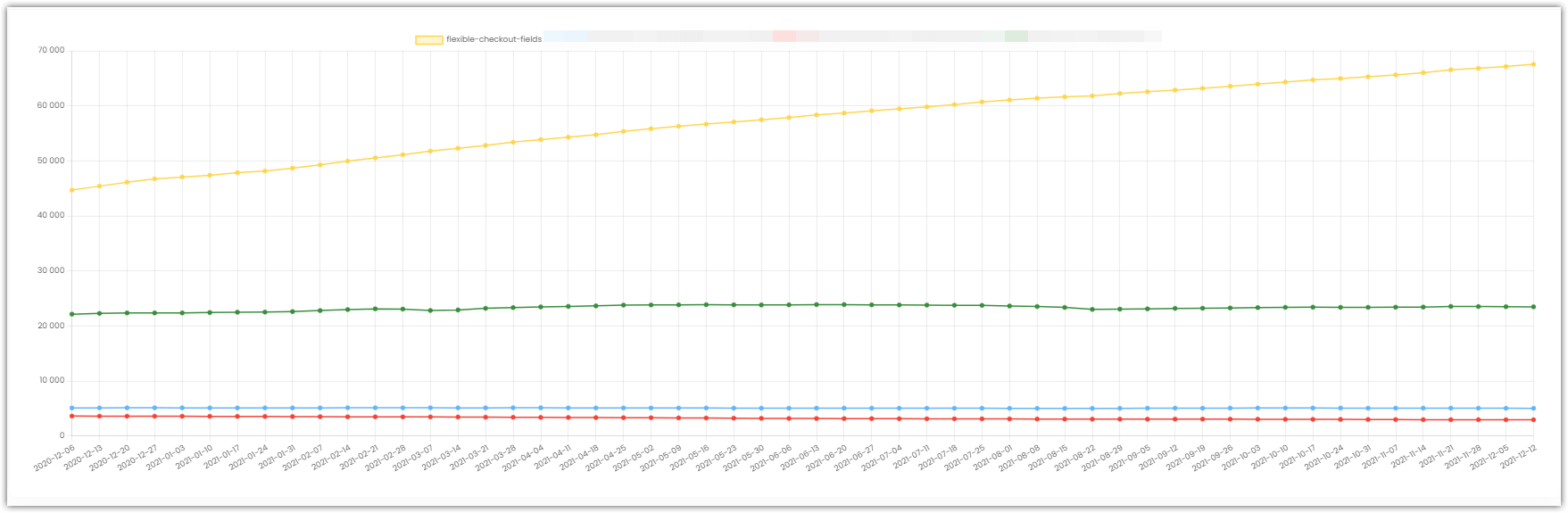Click the 2021-07-04 x-axis date label
This screenshot has width=1568, height=513.
coord(883,457)
